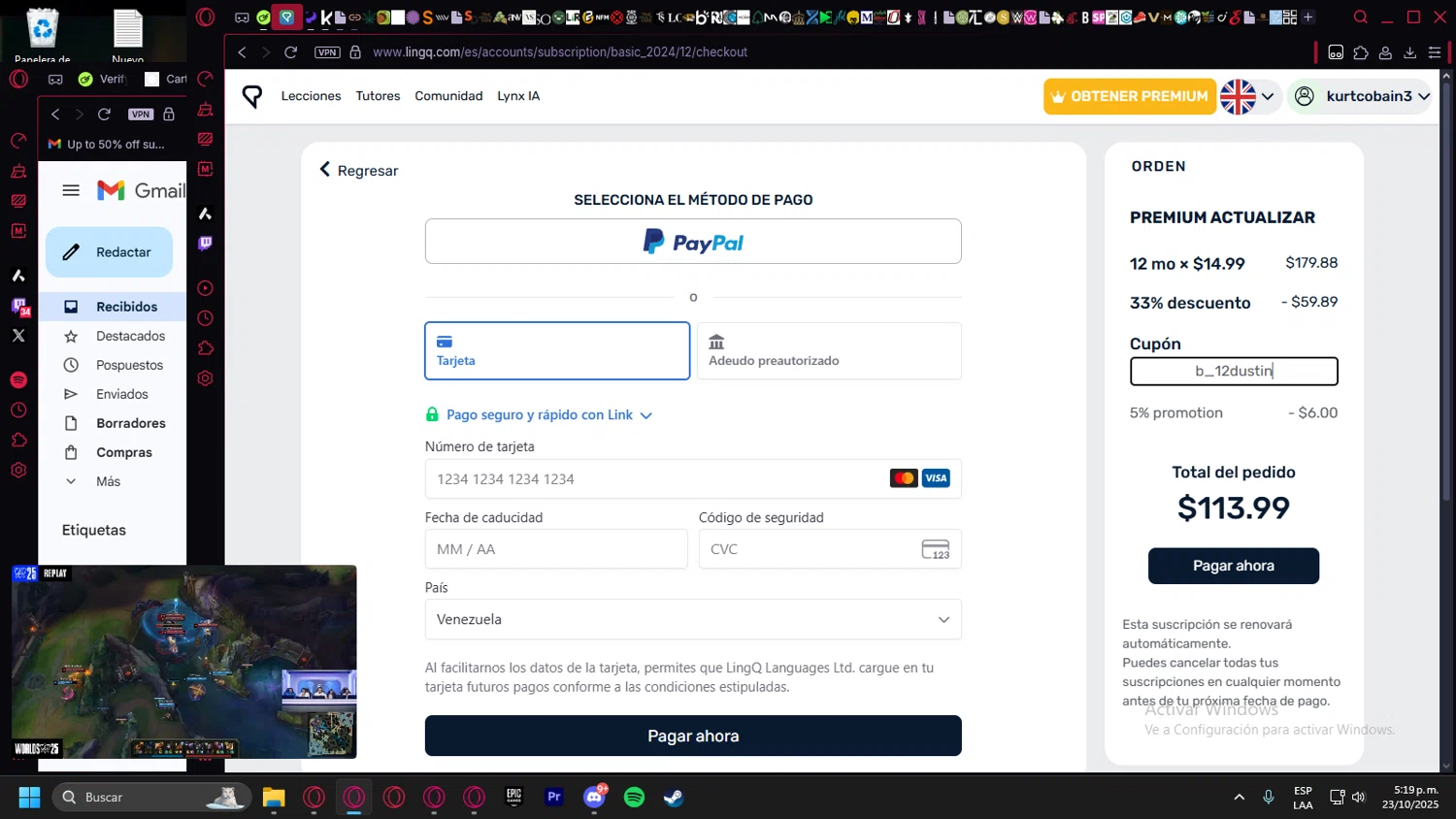
Task: Open Steam from the Windows taskbar
Action: coord(674,797)
